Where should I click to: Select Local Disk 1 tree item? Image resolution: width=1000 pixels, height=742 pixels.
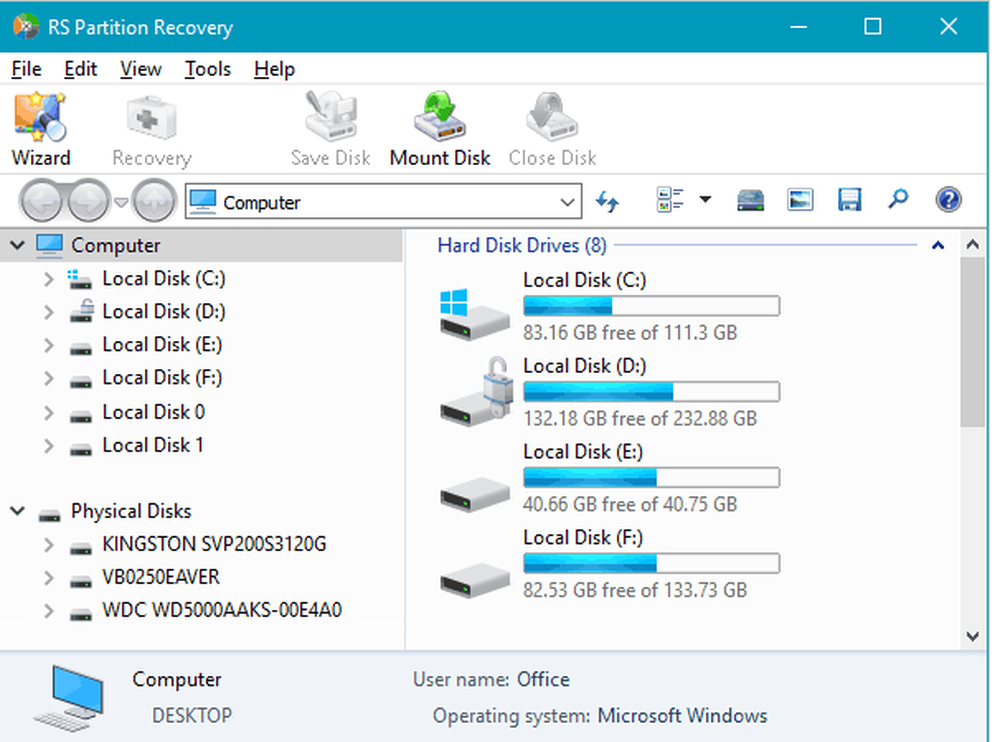(153, 445)
